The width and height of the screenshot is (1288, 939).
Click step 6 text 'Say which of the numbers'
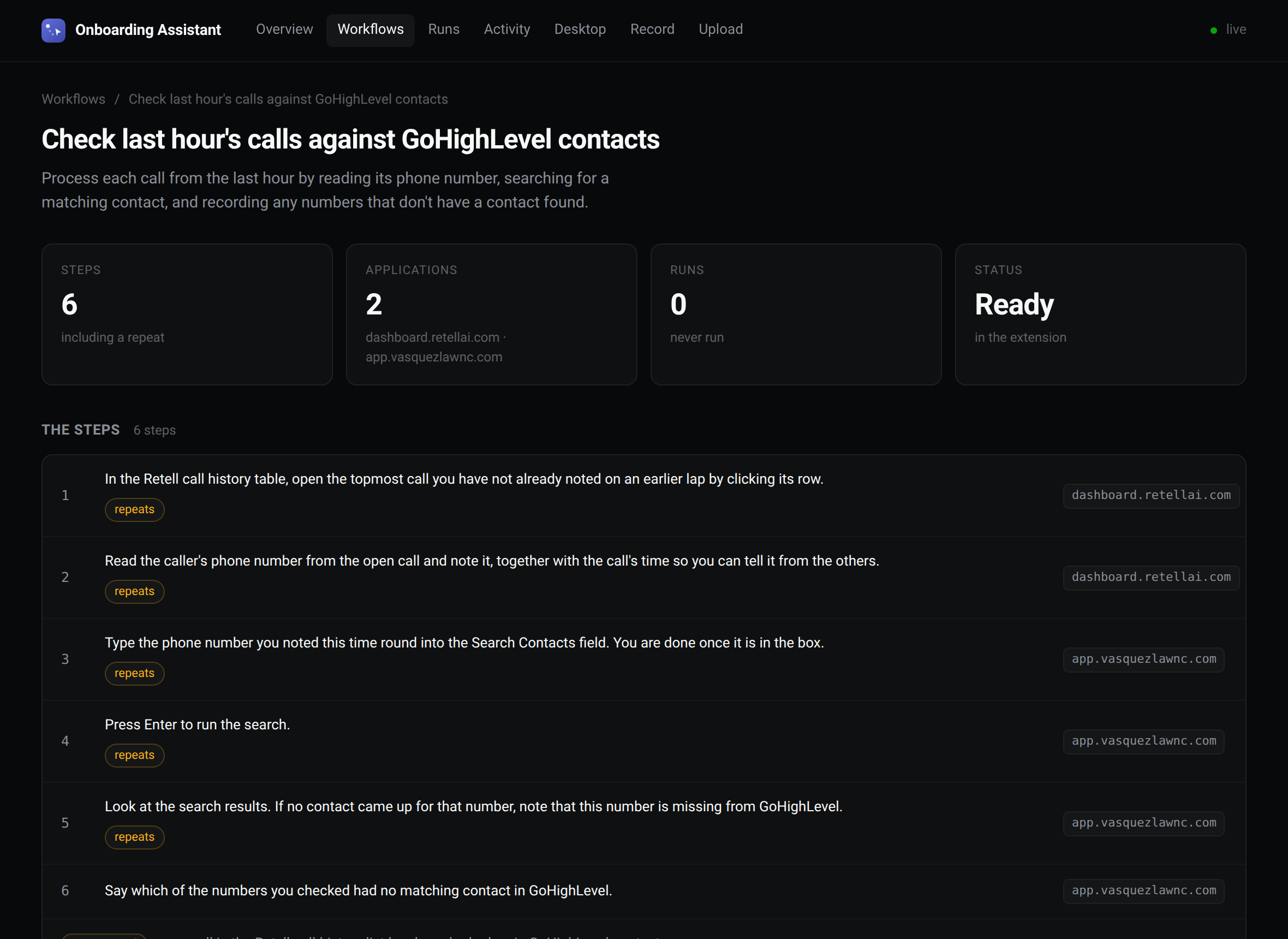pyautogui.click(x=358, y=890)
